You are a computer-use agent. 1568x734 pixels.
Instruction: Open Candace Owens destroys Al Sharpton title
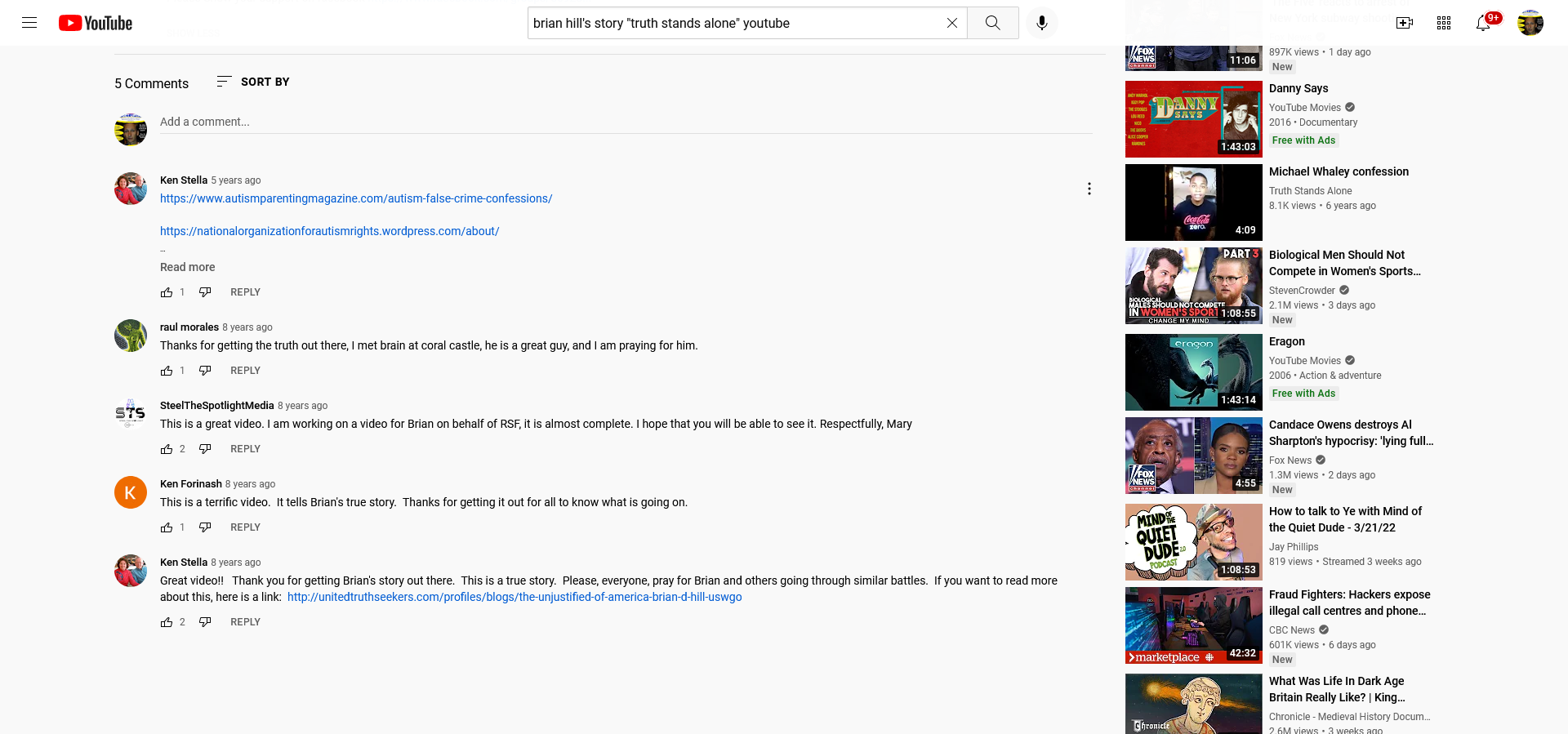pos(1352,433)
